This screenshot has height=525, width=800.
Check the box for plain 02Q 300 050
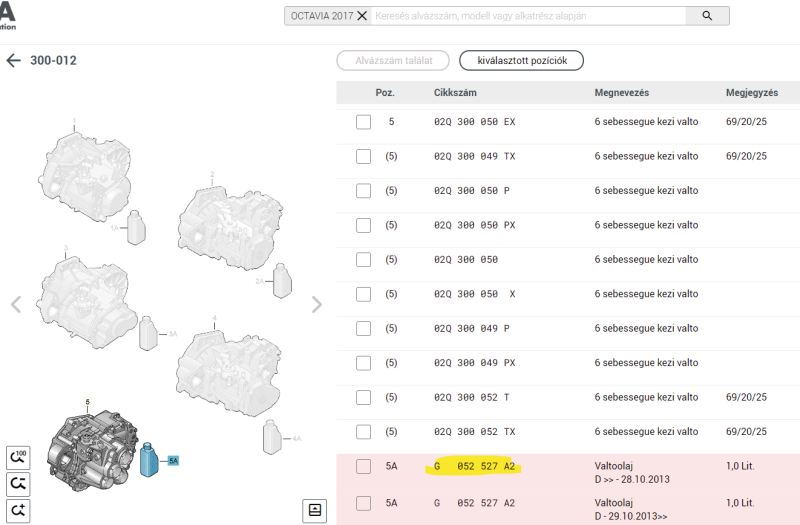pyautogui.click(x=363, y=260)
